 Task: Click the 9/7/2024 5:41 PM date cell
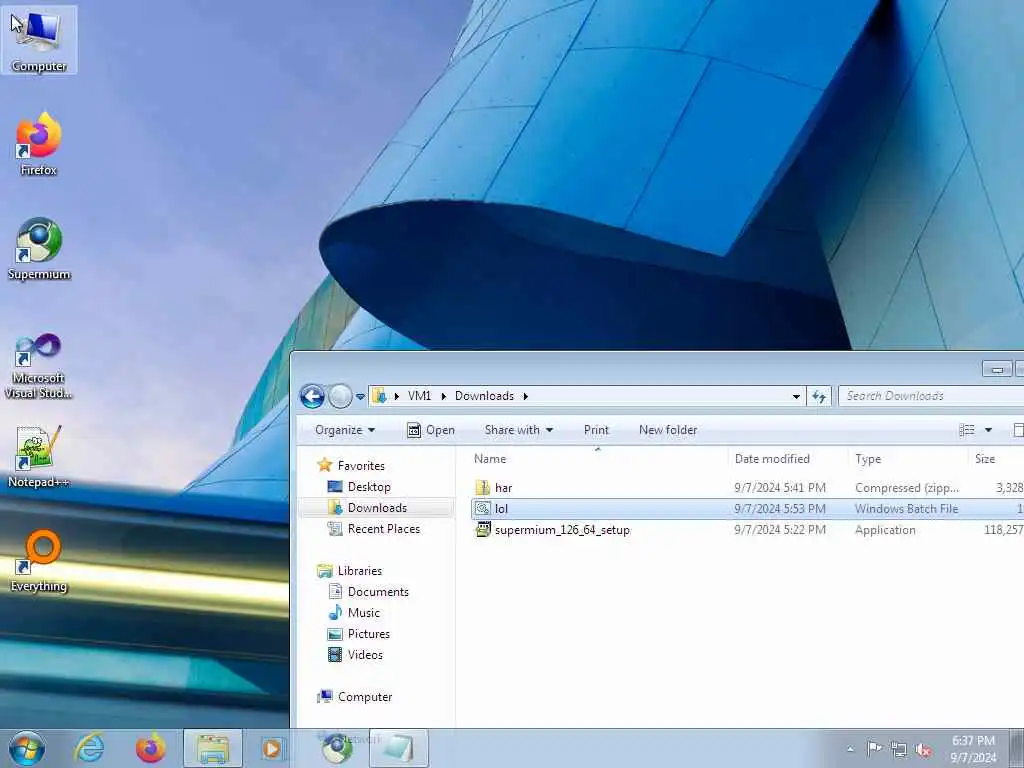coord(780,488)
